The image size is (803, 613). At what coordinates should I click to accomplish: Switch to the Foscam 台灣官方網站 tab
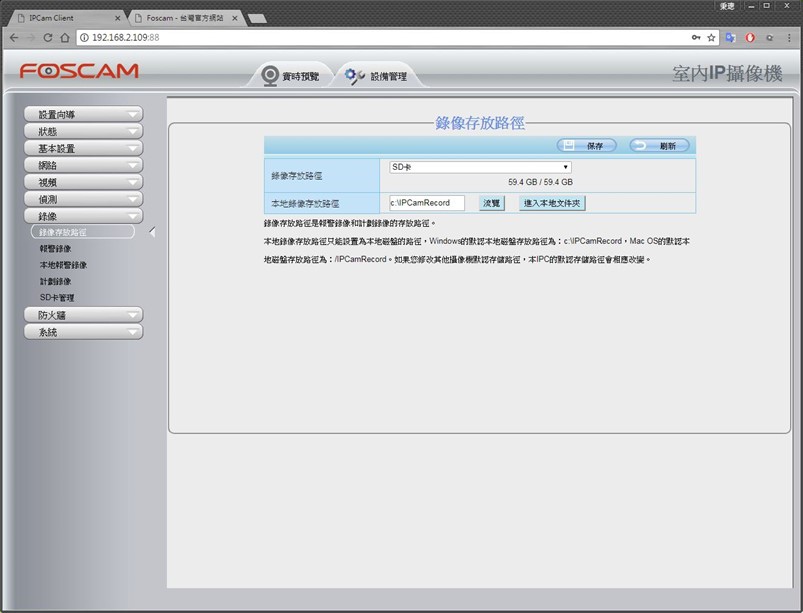(x=185, y=18)
